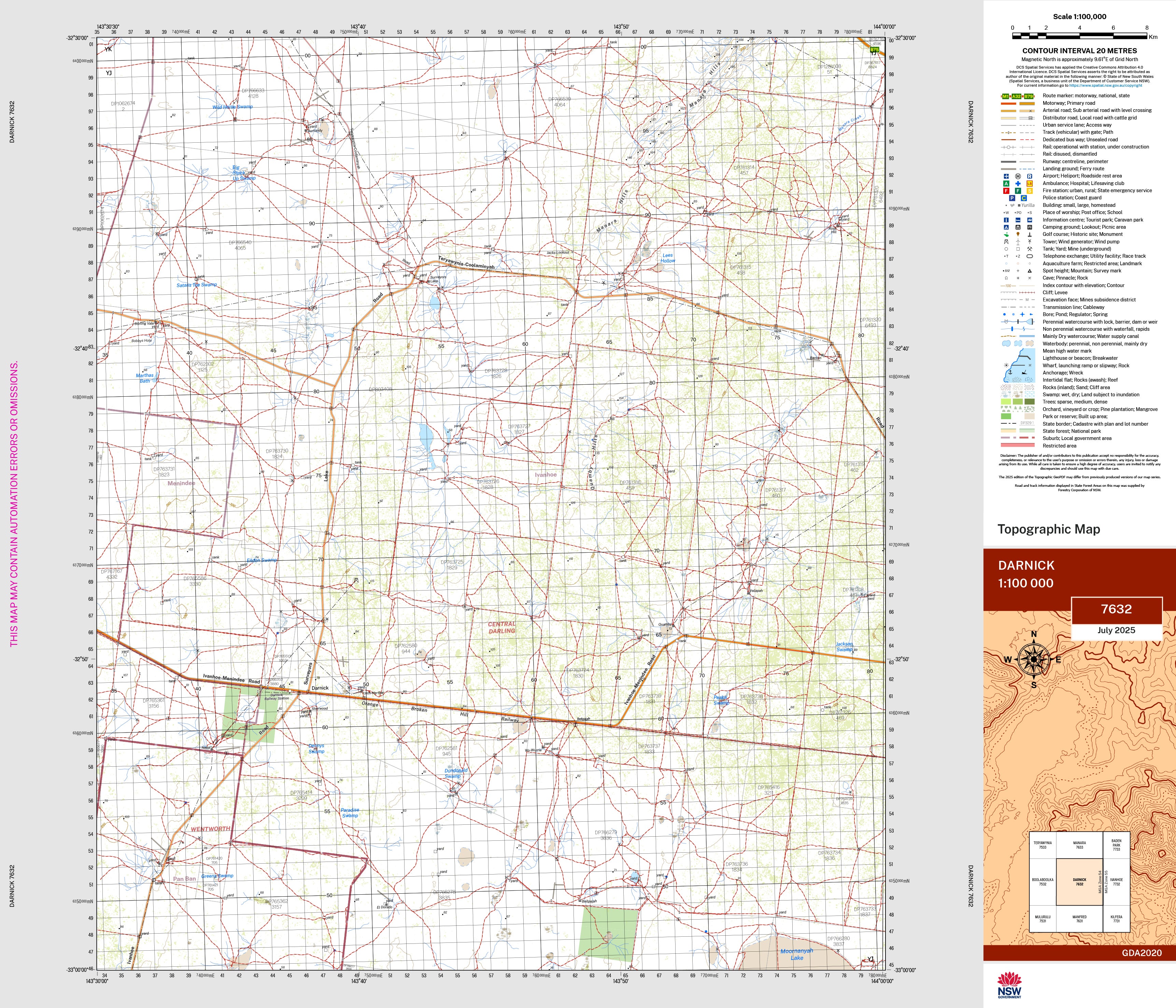Click the Camping ground legend icon
The width and height of the screenshot is (1176, 1008).
1006,227
